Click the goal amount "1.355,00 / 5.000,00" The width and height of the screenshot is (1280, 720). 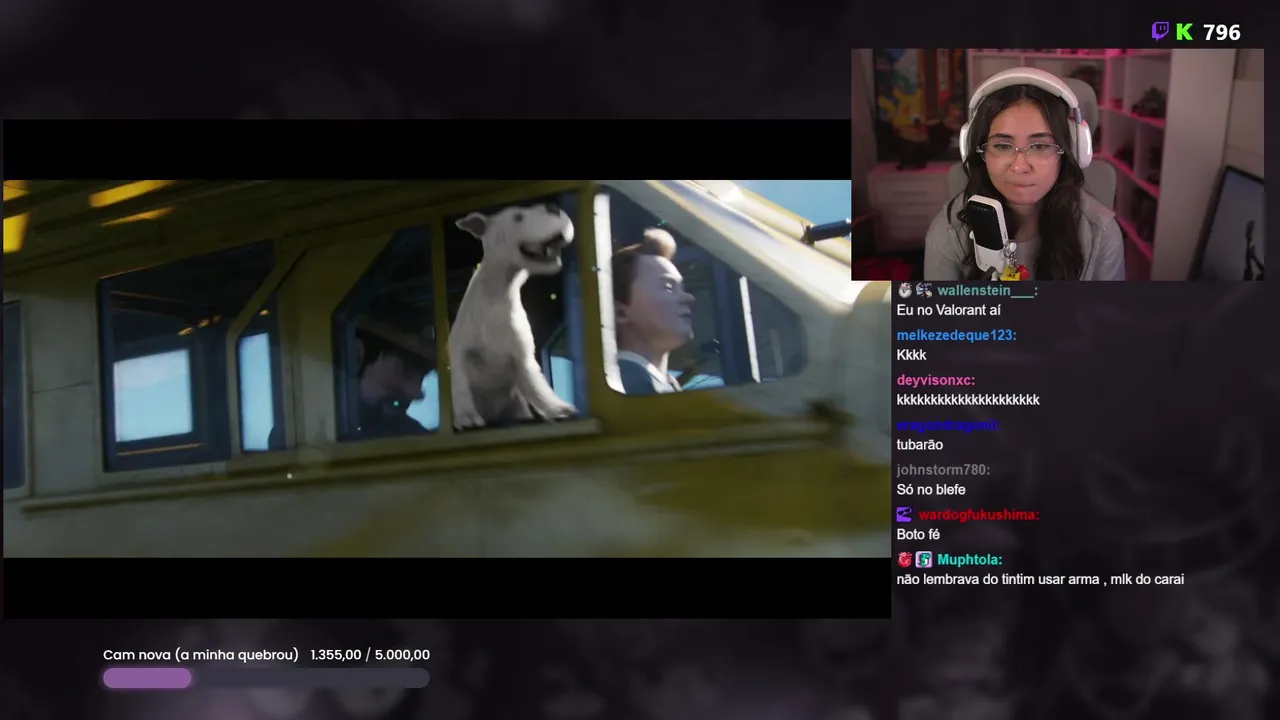click(370, 655)
